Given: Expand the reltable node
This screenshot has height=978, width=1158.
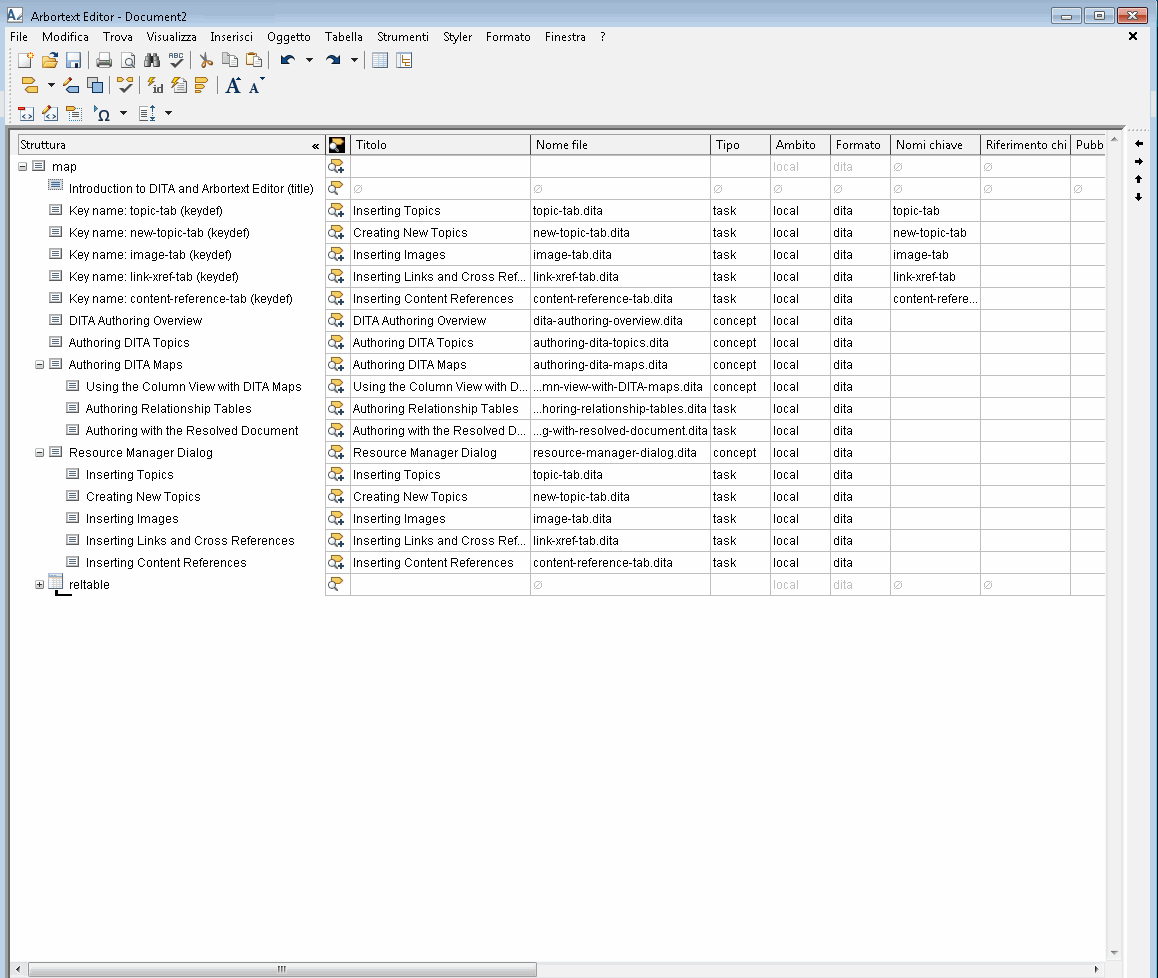Looking at the screenshot, I should coord(39,585).
